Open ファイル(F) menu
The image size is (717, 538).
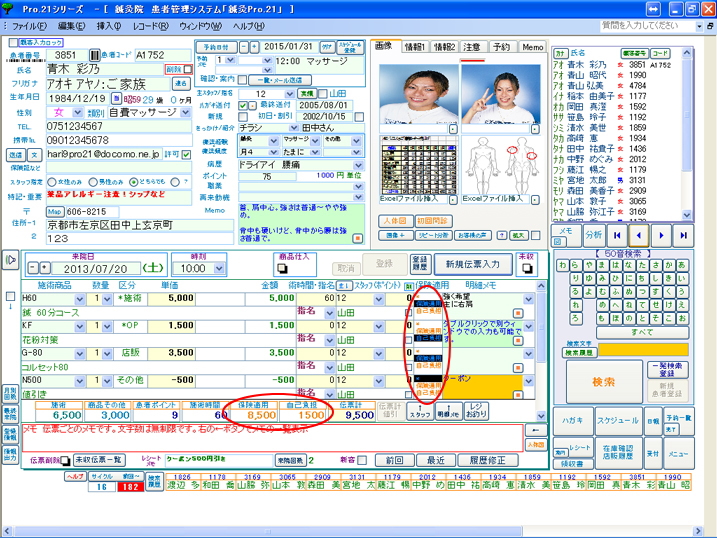[x=29, y=26]
